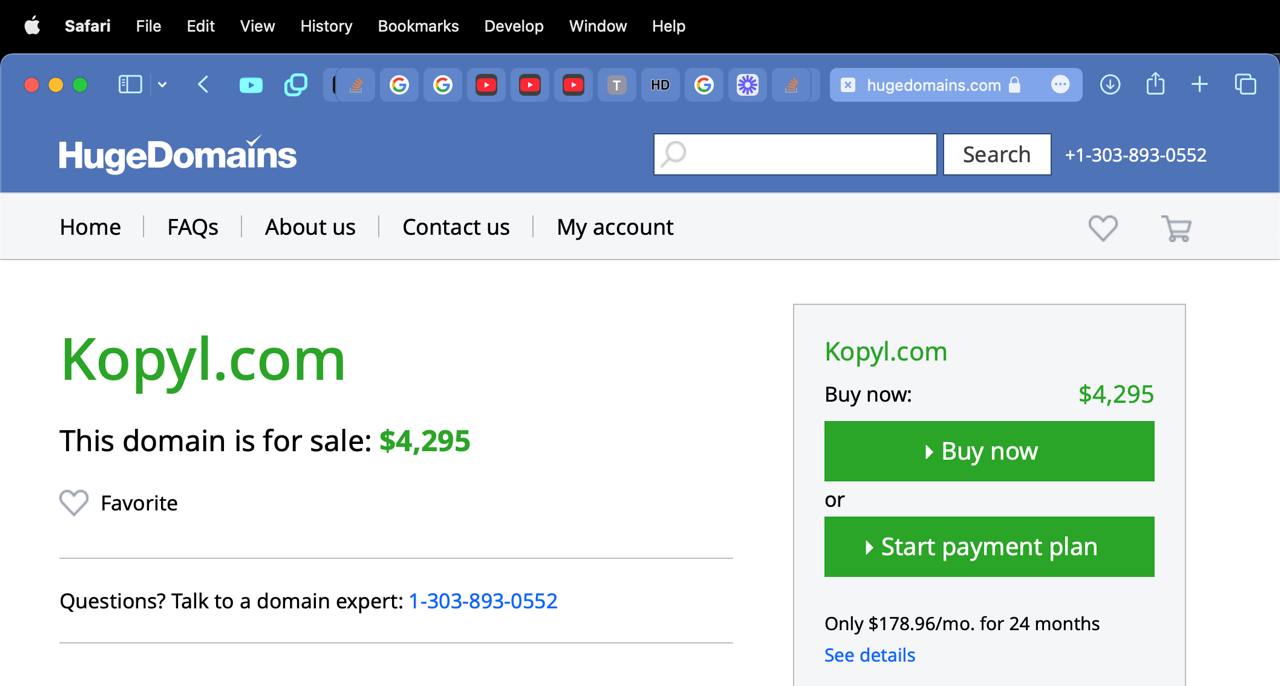Switch to the purple snowflake icon tab
The height and width of the screenshot is (686, 1280).
[x=747, y=85]
